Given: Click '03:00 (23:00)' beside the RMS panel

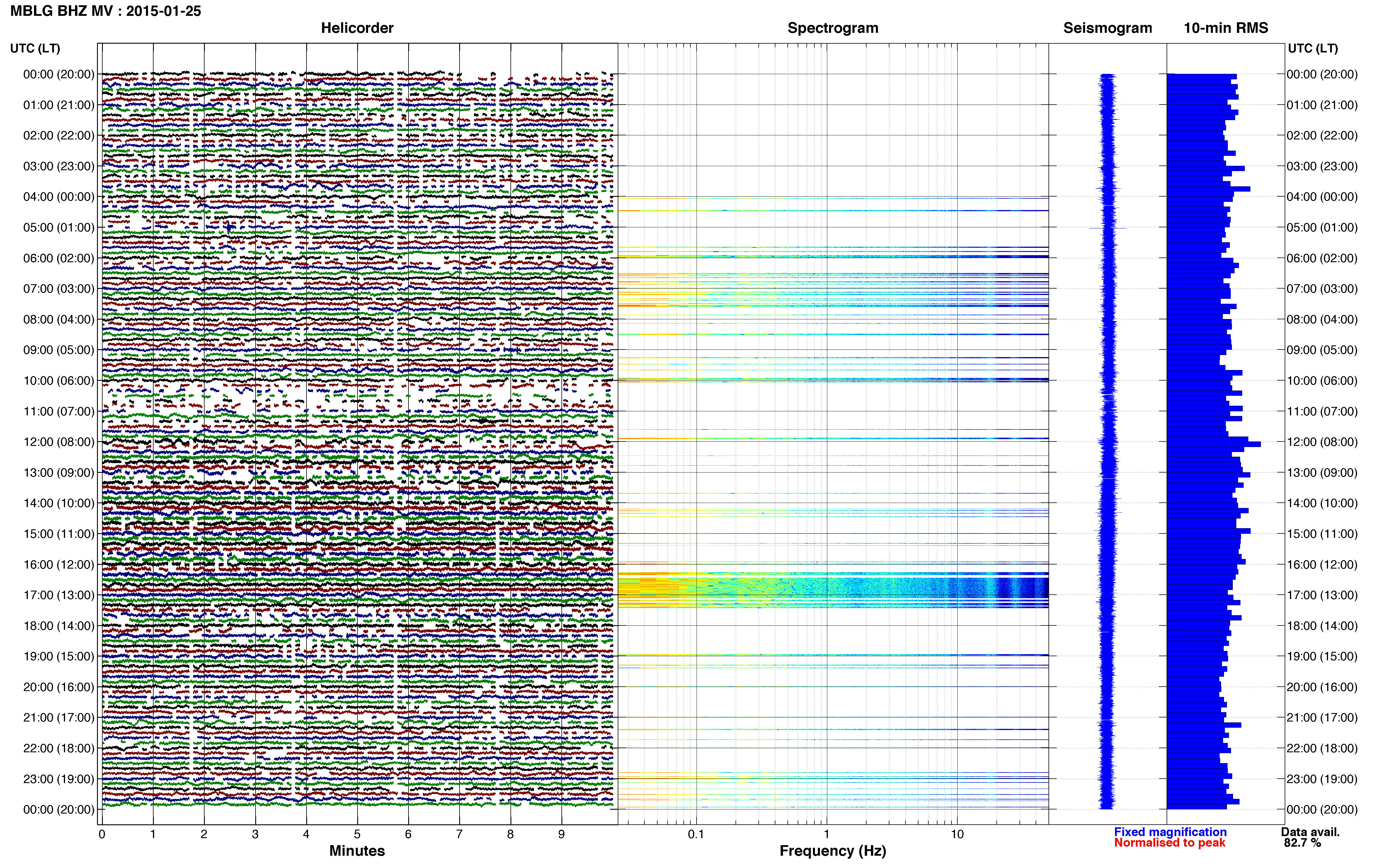Looking at the screenshot, I should (1322, 166).
